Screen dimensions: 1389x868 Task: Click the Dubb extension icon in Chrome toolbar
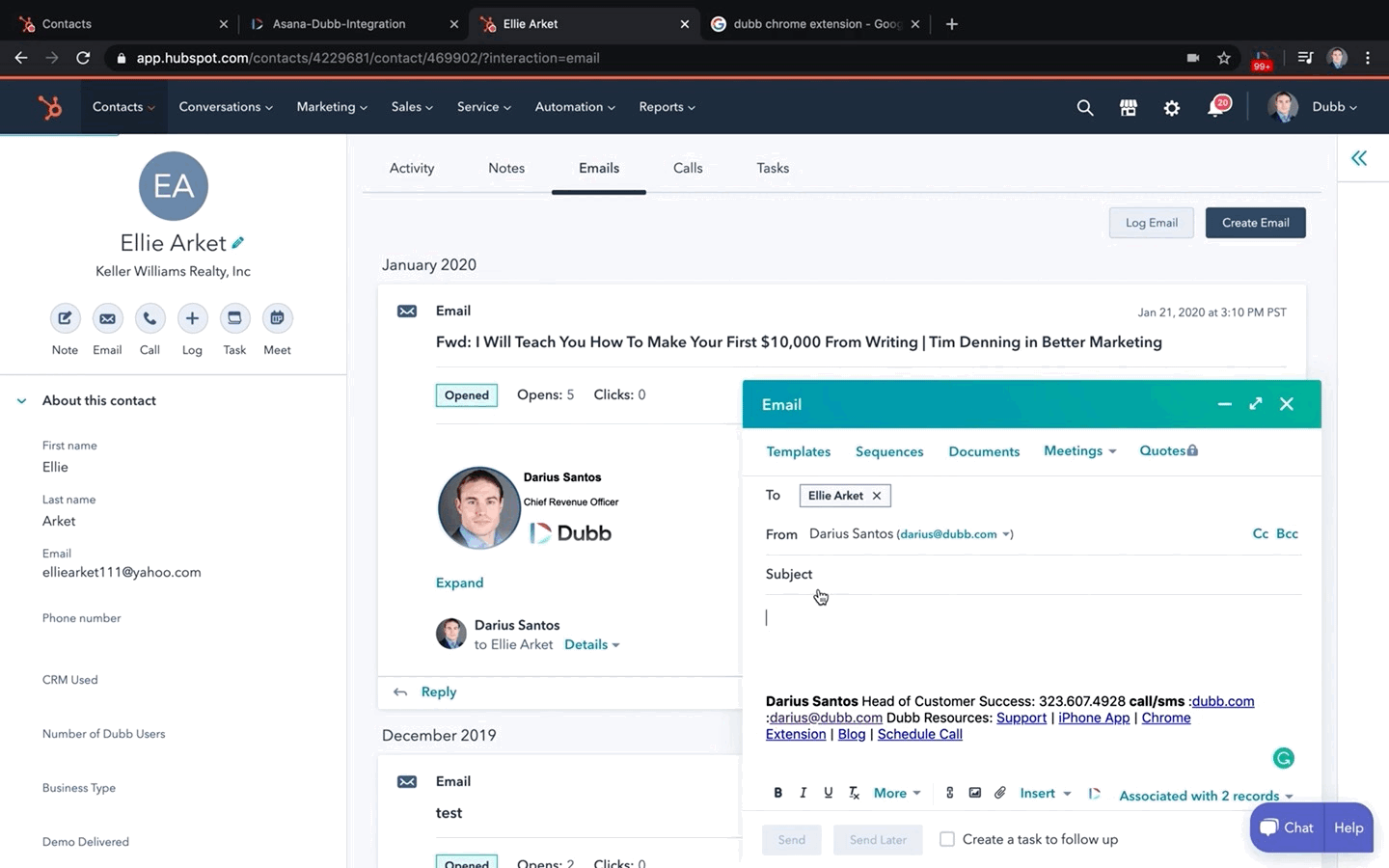1262,59
